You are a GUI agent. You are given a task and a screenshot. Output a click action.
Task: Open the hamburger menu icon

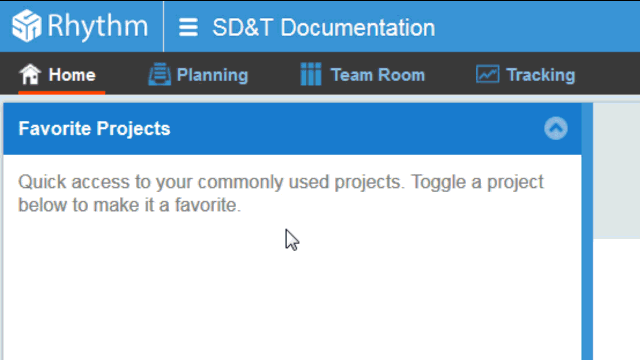[188, 27]
